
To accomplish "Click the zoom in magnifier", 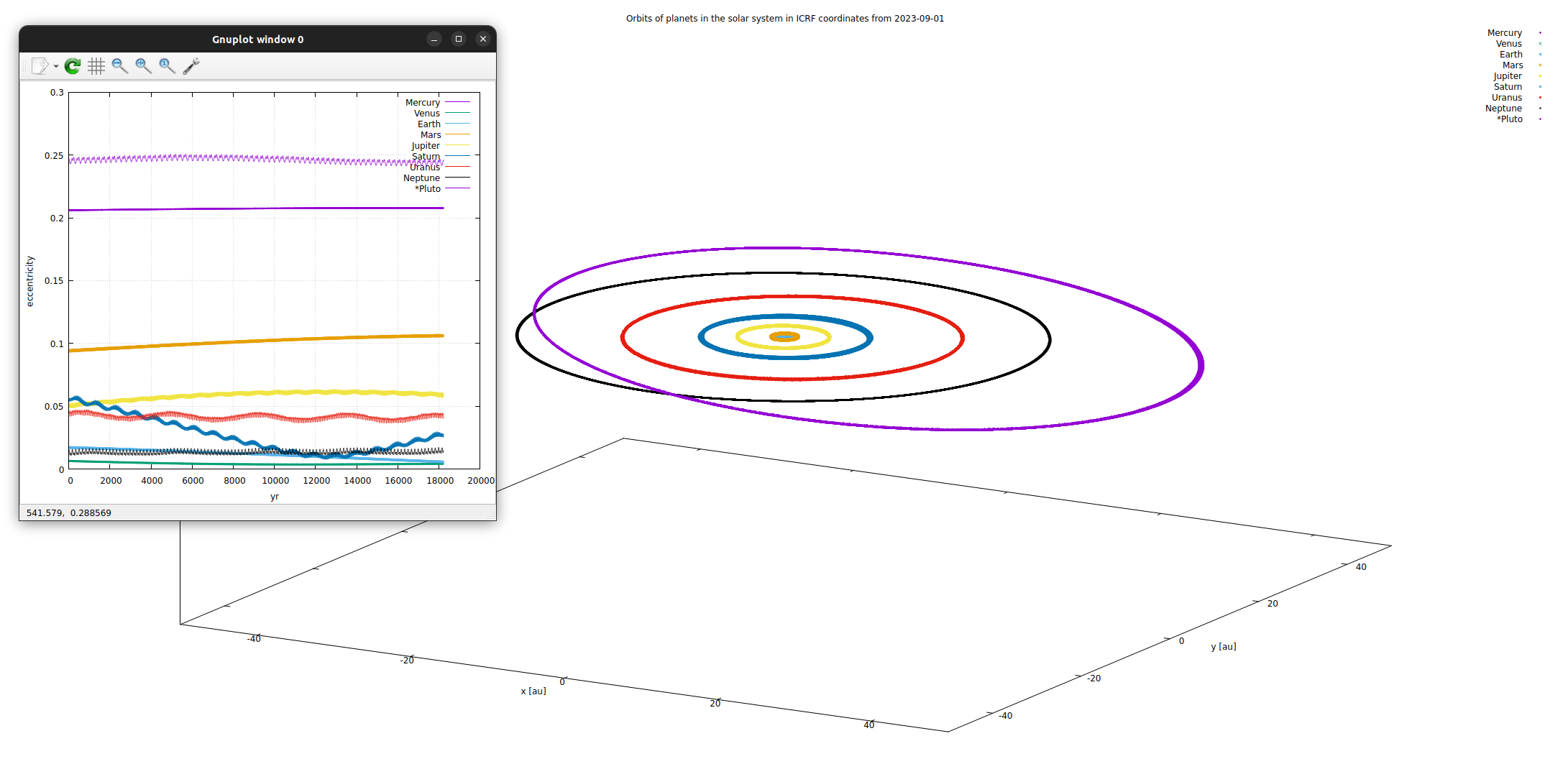I will [144, 66].
